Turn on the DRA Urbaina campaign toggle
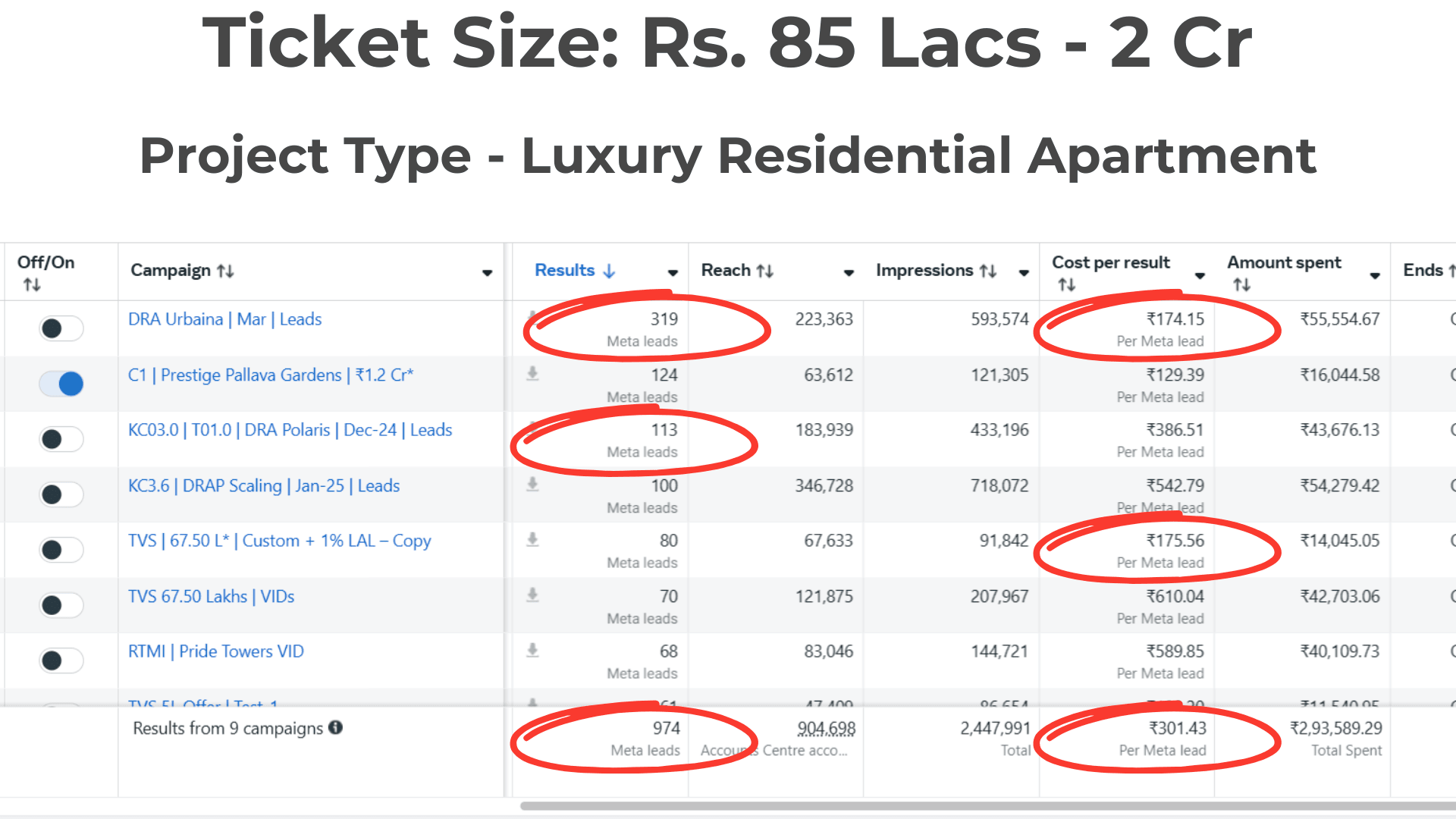This screenshot has height=819, width=1456. (61, 328)
